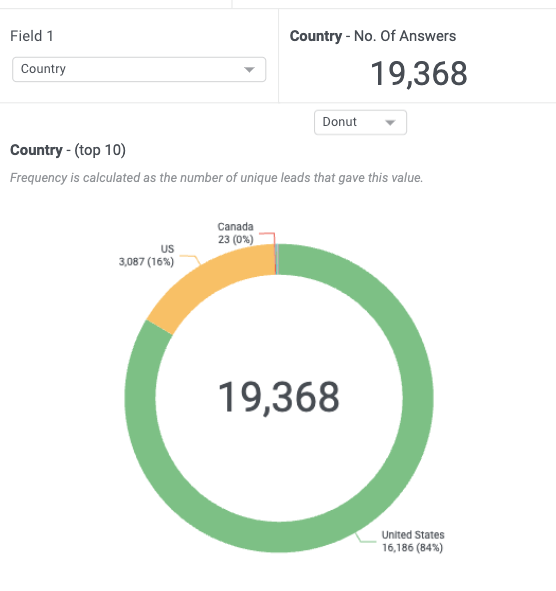The image size is (556, 591).
Task: Select the green United States donut segment
Action: click(418, 400)
